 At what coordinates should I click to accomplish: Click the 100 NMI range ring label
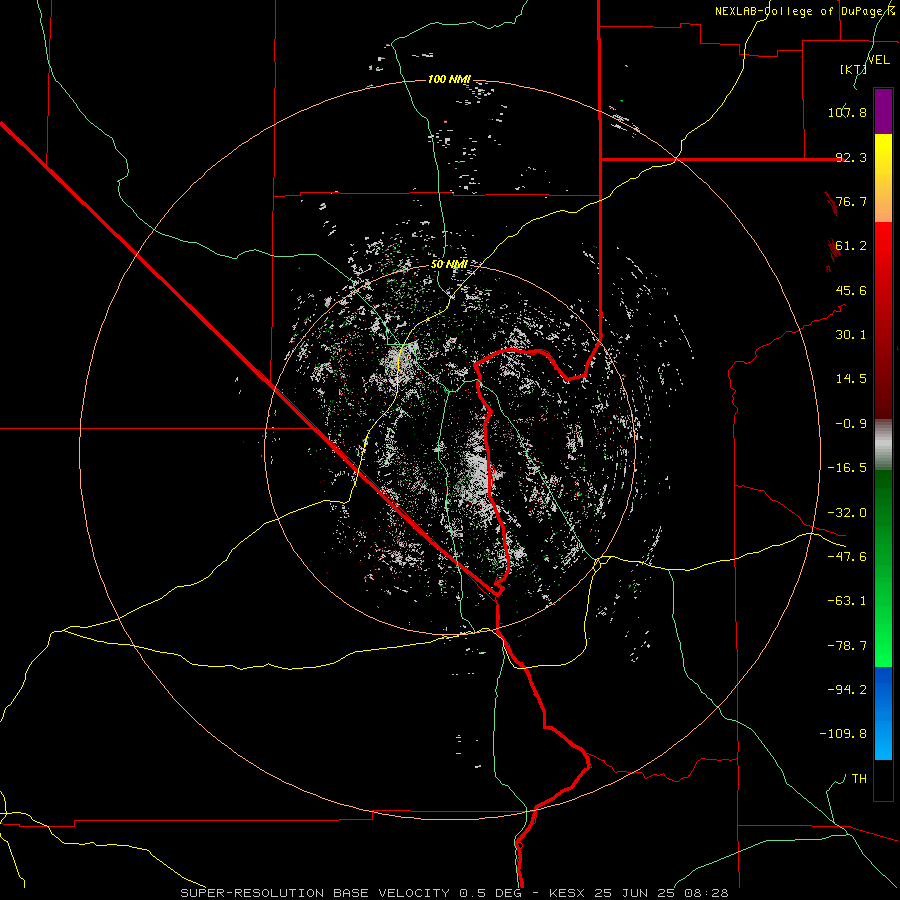click(449, 79)
